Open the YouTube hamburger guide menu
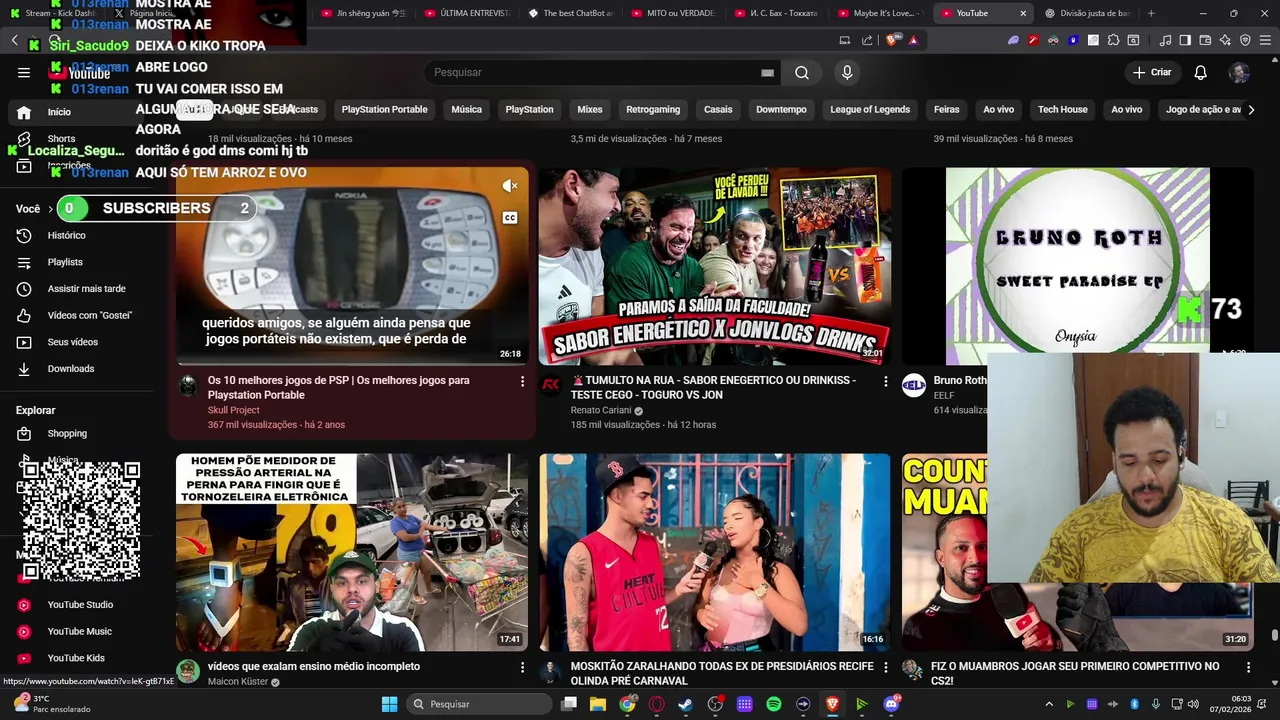 24,72
